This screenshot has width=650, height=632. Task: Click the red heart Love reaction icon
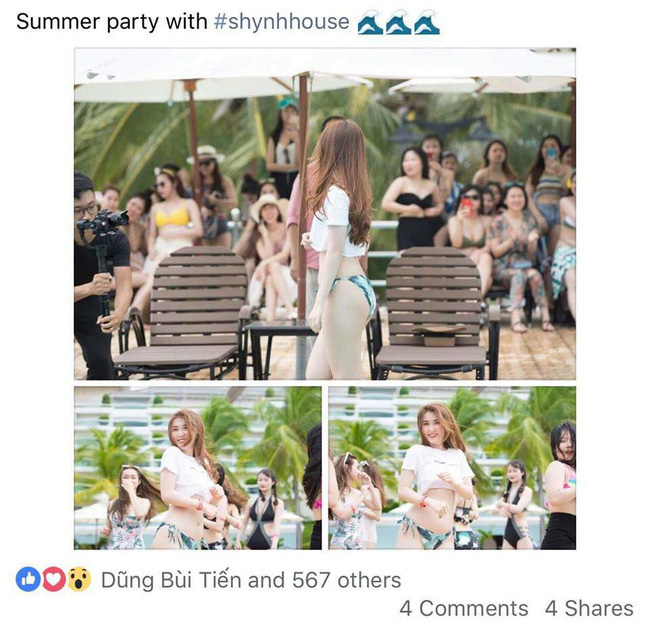point(54,579)
